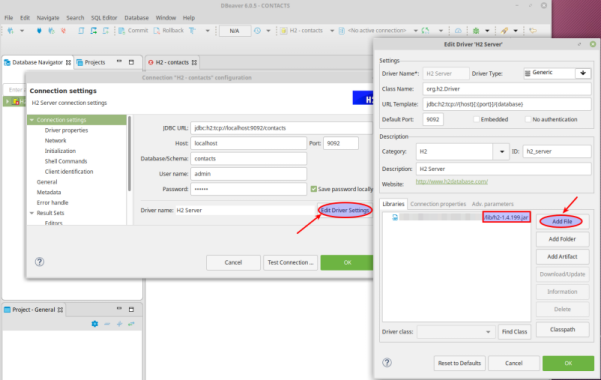Click the Commit toolbar button
This screenshot has width=601, height=380.
point(133,30)
